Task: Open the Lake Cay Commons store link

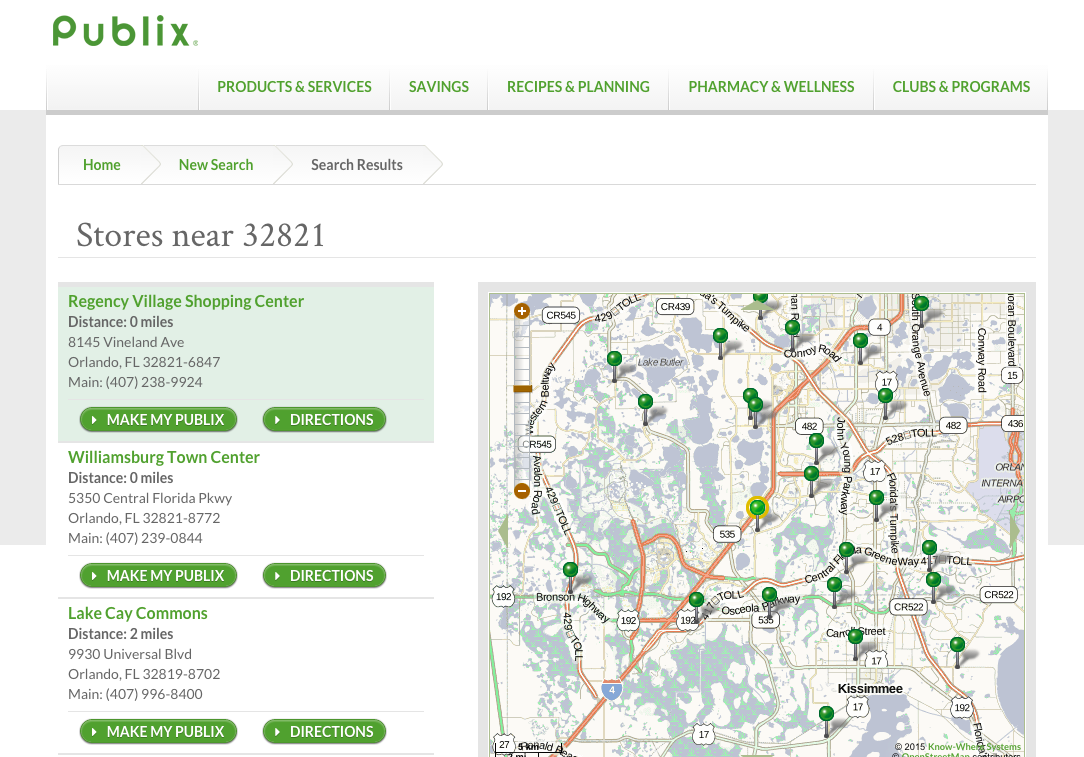Action: [138, 613]
